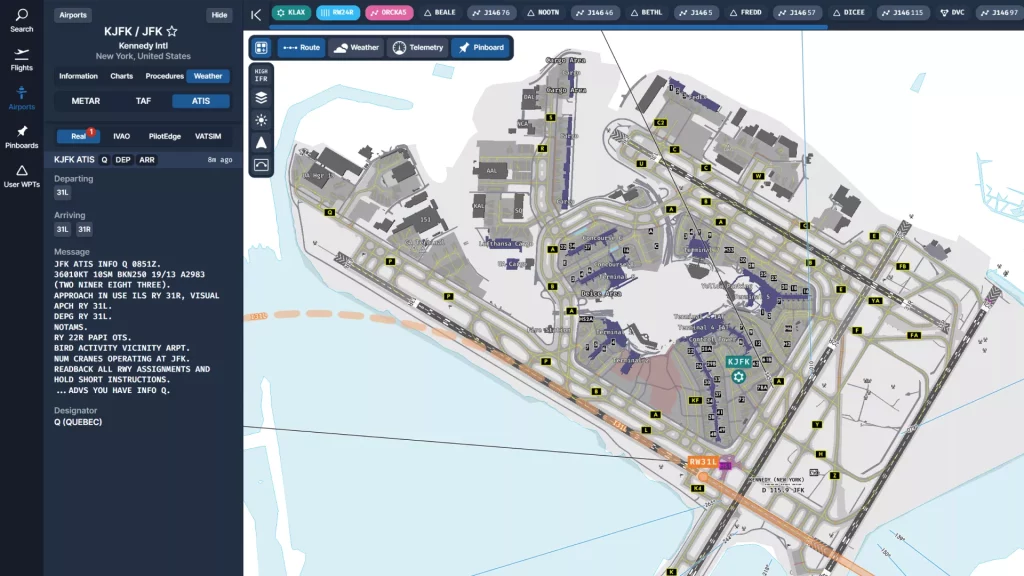Switch to the Procedures tab

click(166, 75)
